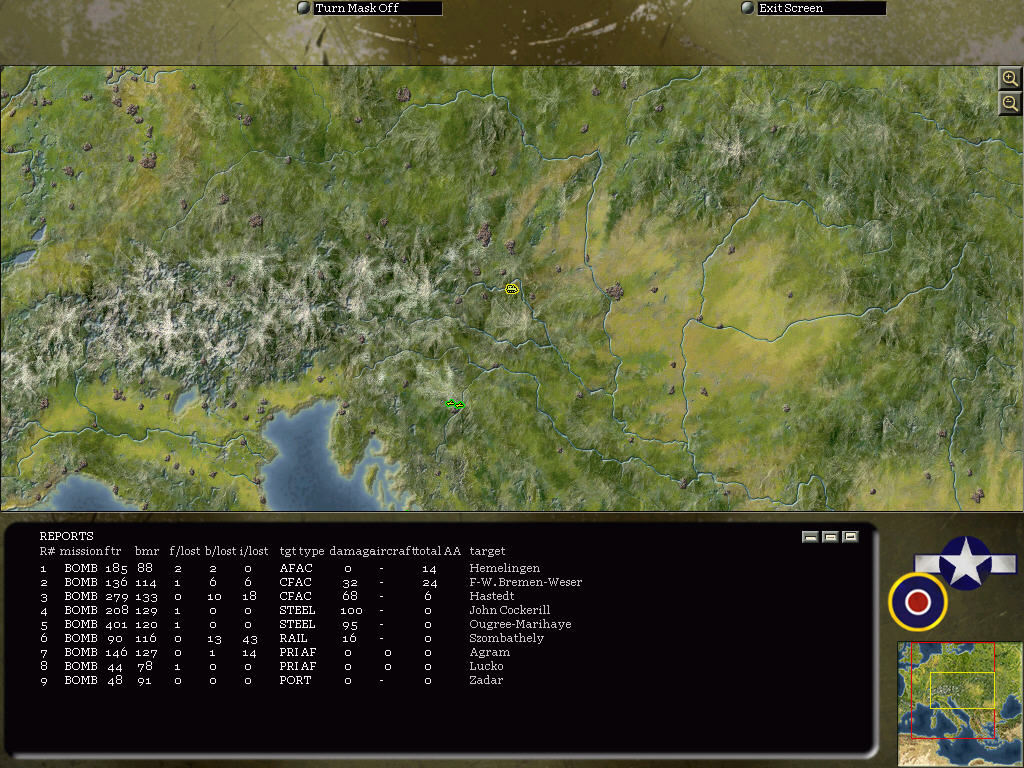Zoom in on the map
Image resolution: width=1024 pixels, height=768 pixels.
[x=1010, y=78]
